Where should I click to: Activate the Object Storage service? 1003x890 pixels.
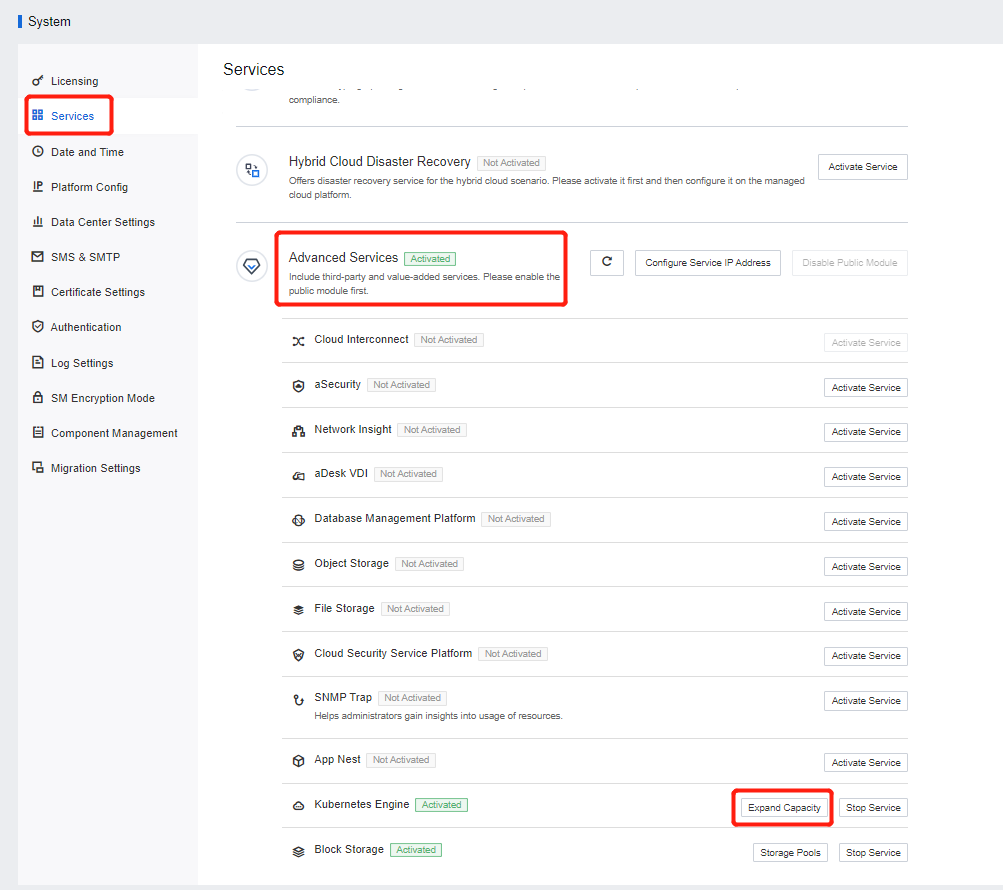coord(865,567)
